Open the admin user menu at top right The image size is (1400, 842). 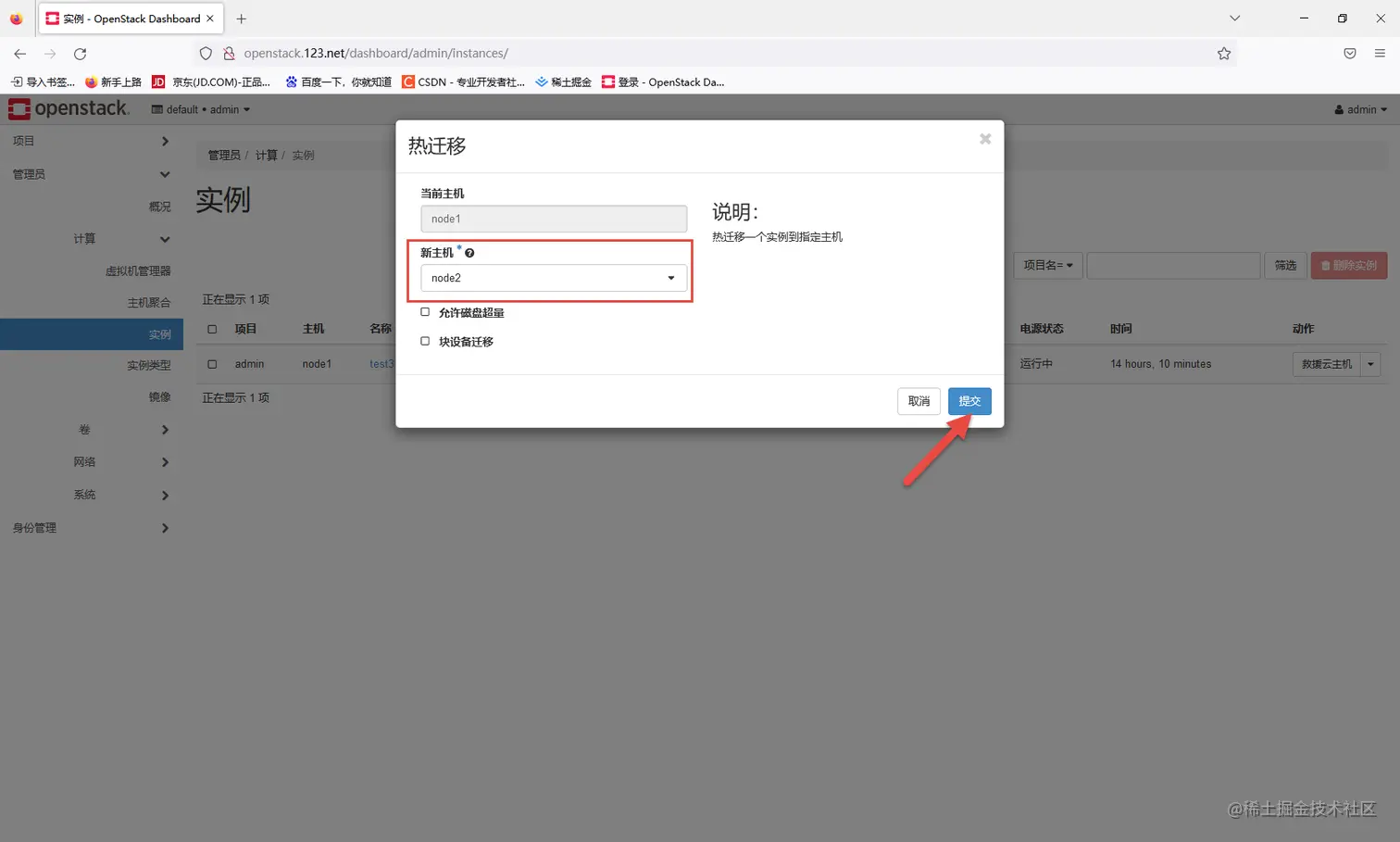click(x=1360, y=109)
